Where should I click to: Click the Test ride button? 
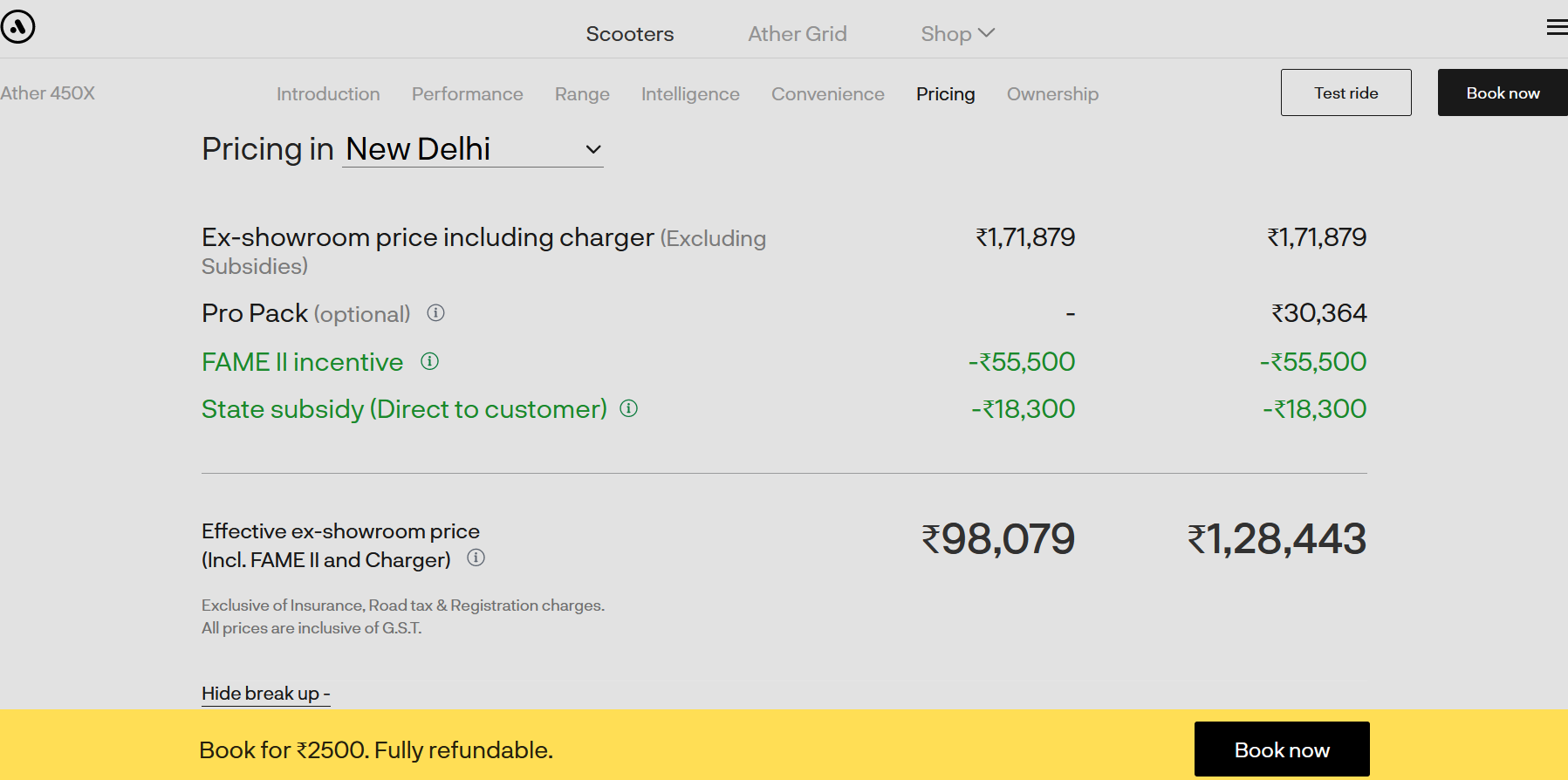(1346, 92)
